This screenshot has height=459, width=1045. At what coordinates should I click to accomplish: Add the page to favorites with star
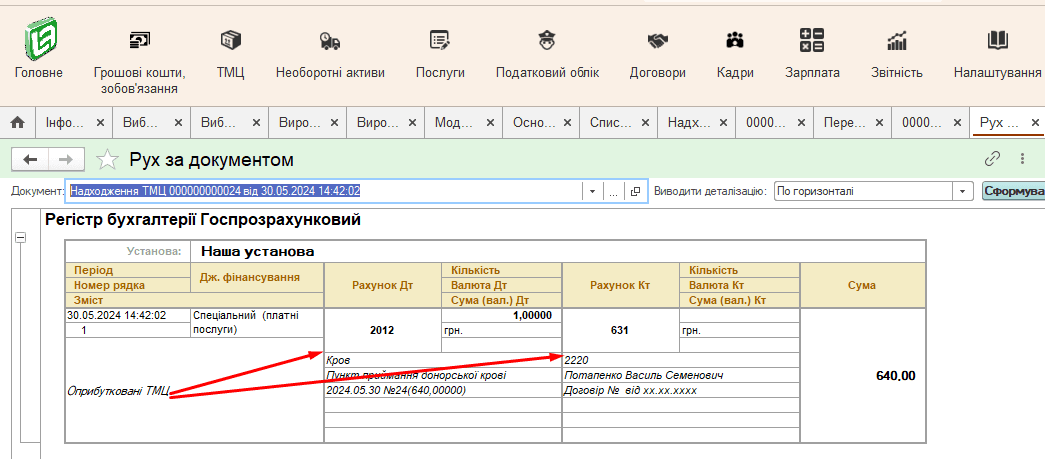(107, 160)
